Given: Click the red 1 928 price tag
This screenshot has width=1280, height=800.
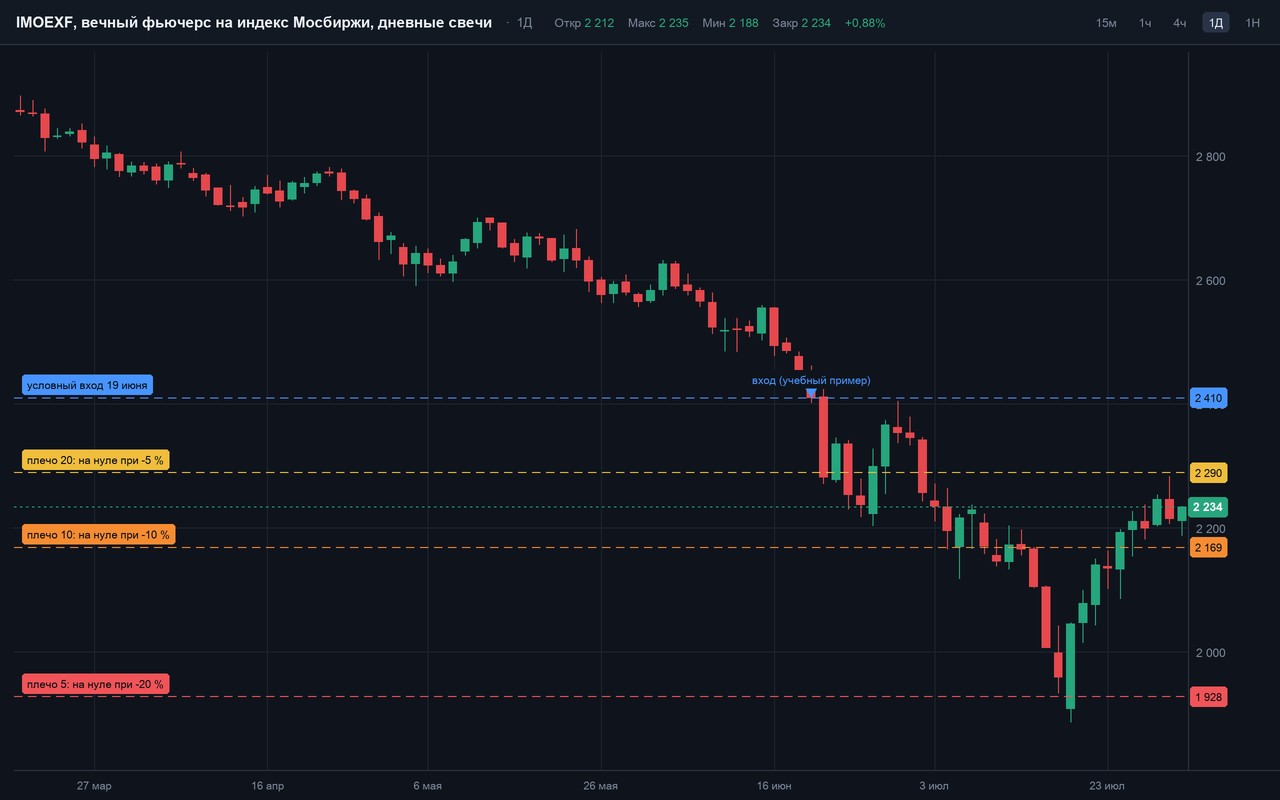Looking at the screenshot, I should [x=1208, y=696].
